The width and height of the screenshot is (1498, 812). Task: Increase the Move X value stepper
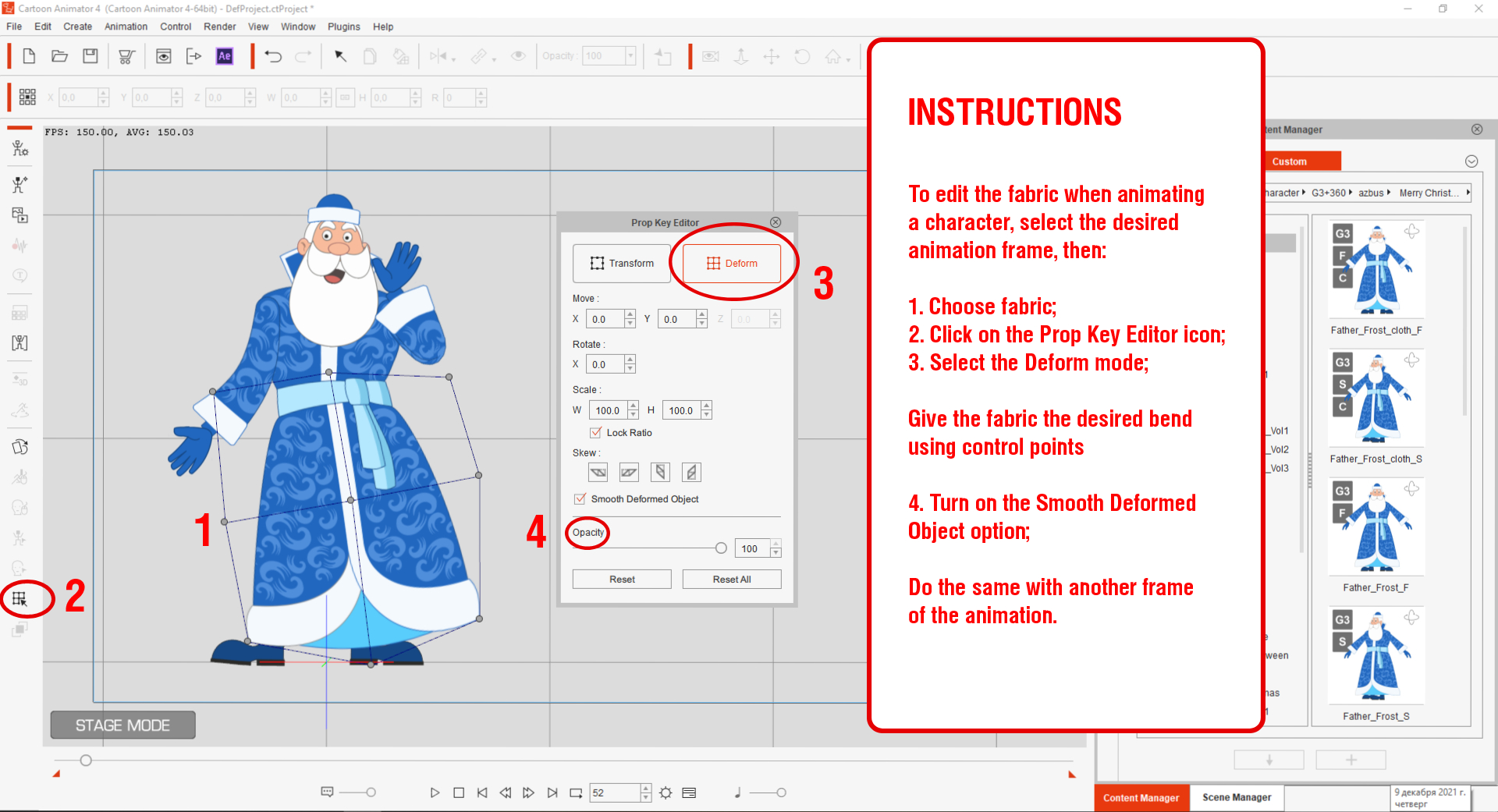coord(630,315)
